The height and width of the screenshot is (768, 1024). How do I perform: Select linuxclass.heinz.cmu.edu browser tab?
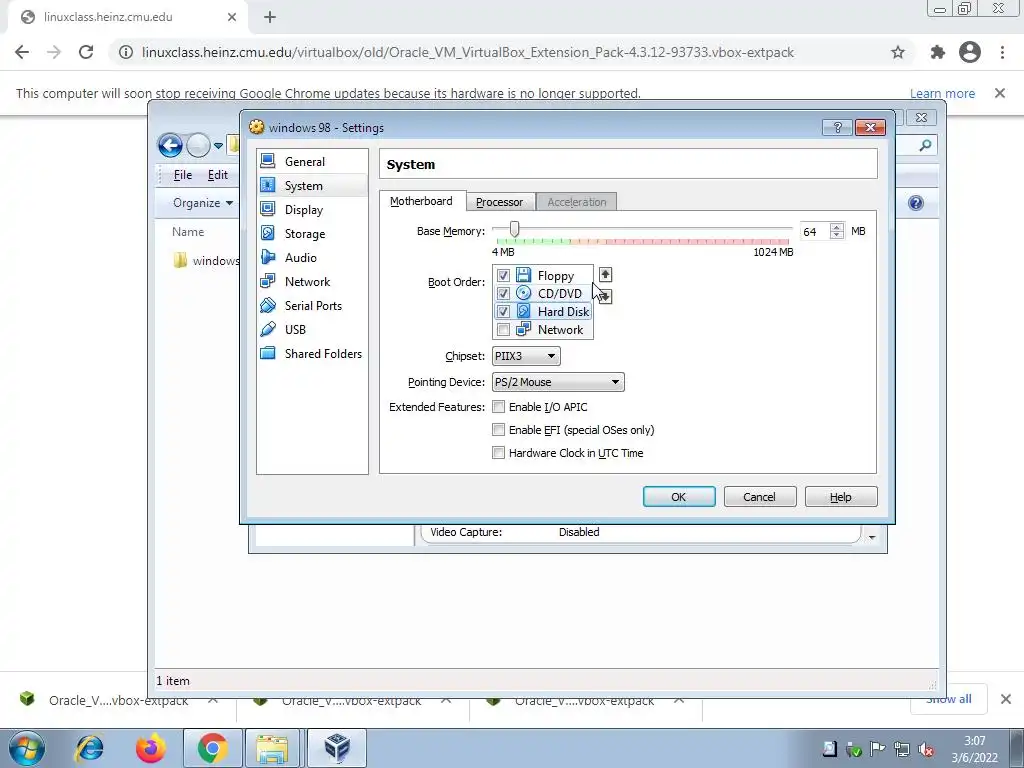(129, 18)
